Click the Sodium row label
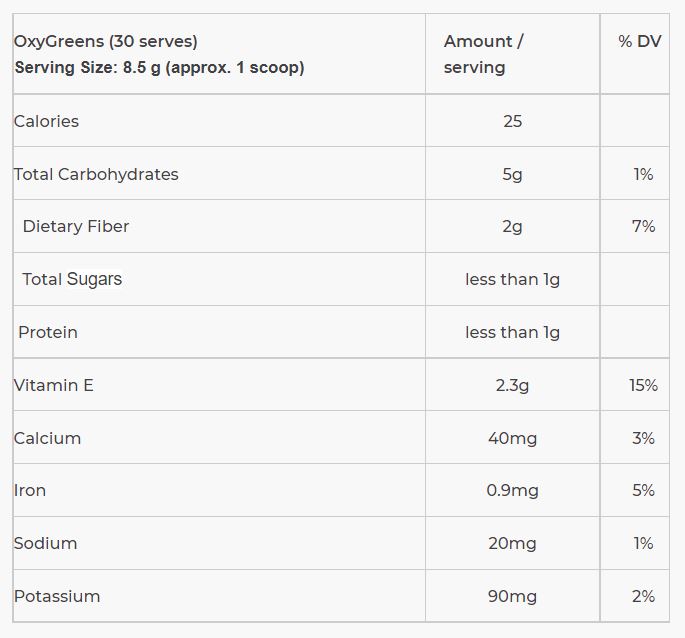The image size is (685, 638). [x=45, y=544]
